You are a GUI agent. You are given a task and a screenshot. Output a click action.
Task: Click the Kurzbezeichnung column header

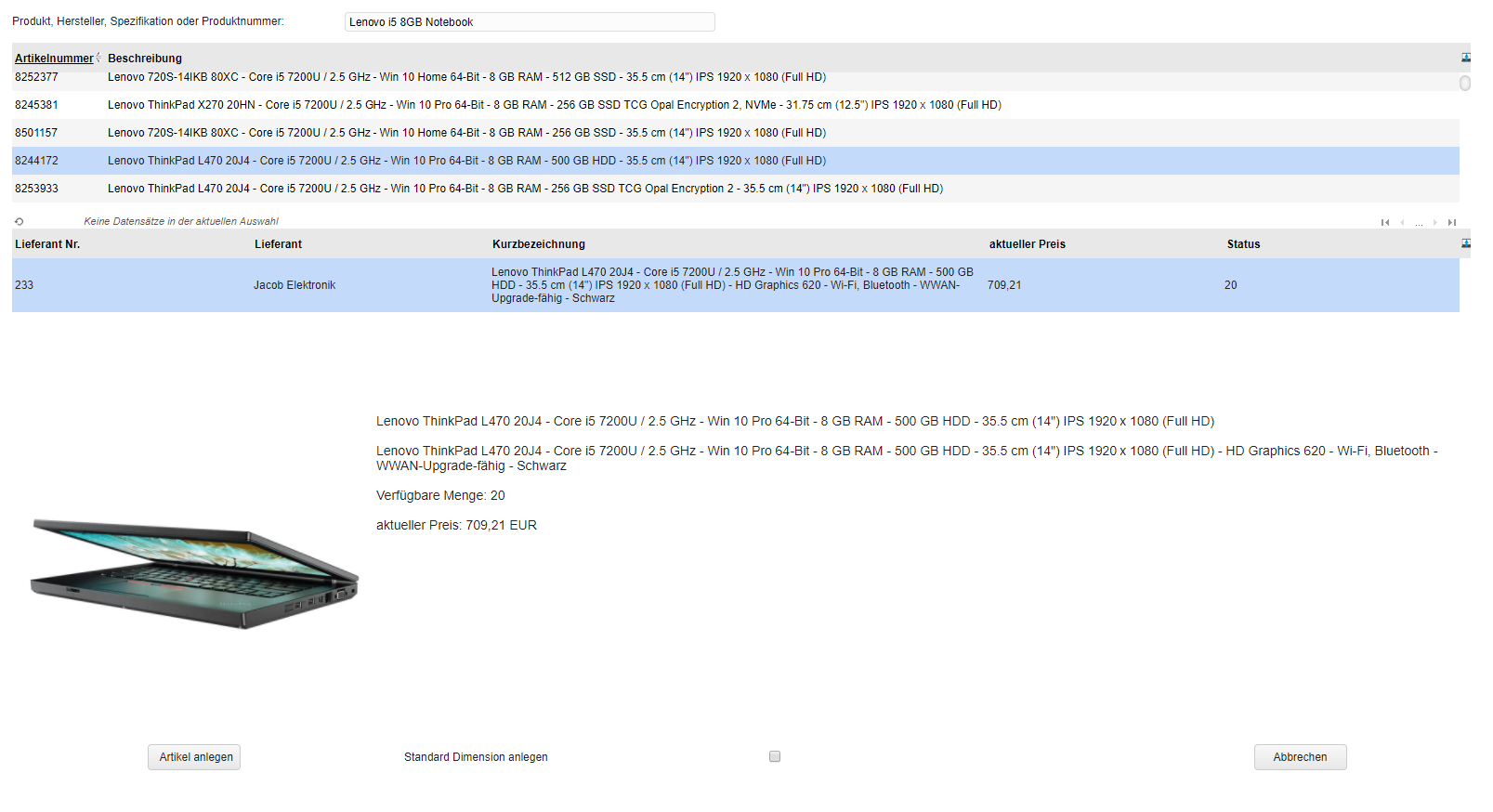[x=539, y=244]
